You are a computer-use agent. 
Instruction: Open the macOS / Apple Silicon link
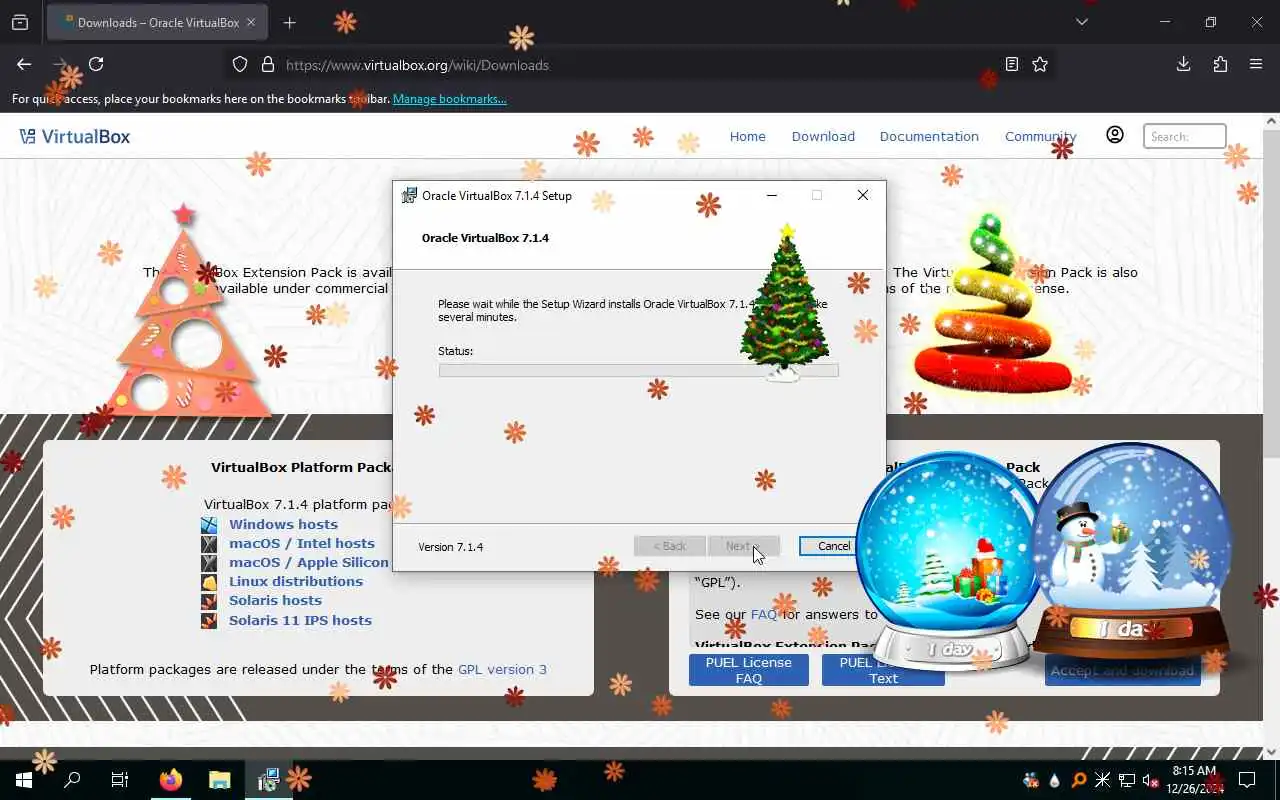pyautogui.click(x=308, y=562)
